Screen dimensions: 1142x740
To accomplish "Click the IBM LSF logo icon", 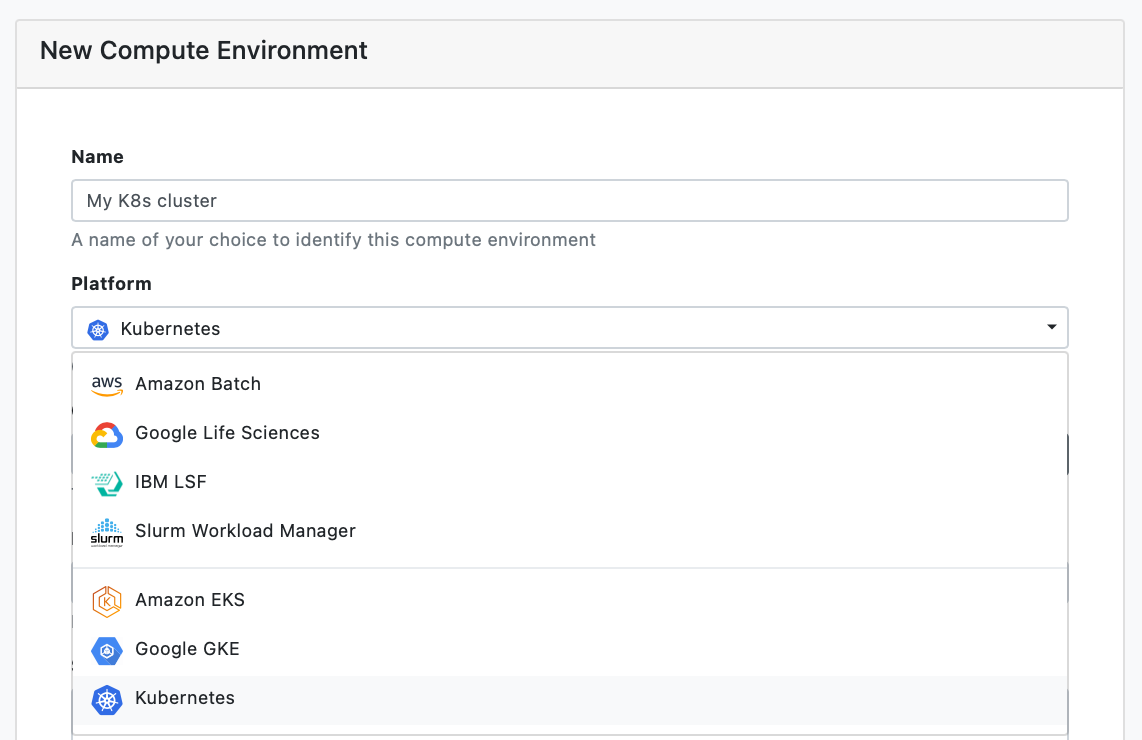I will click(107, 483).
